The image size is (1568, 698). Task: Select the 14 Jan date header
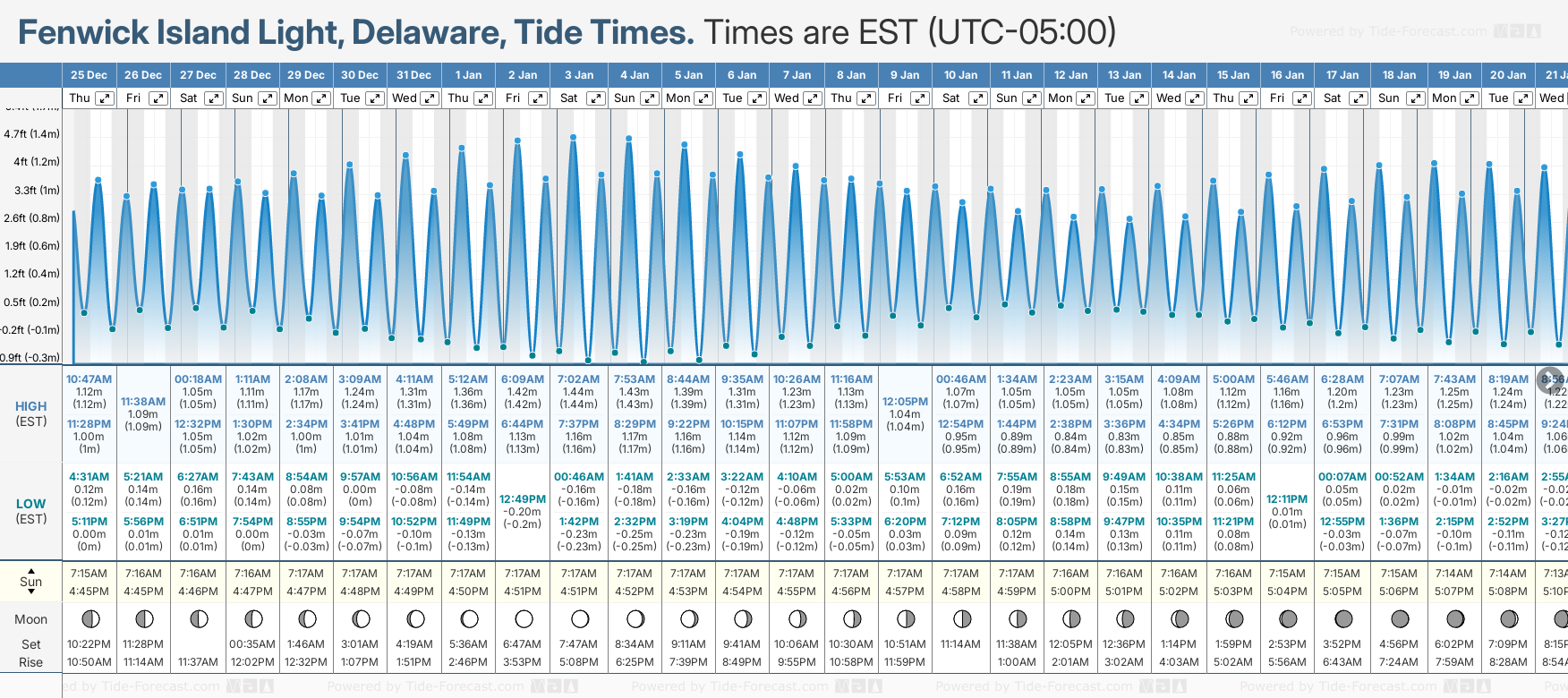(1179, 75)
